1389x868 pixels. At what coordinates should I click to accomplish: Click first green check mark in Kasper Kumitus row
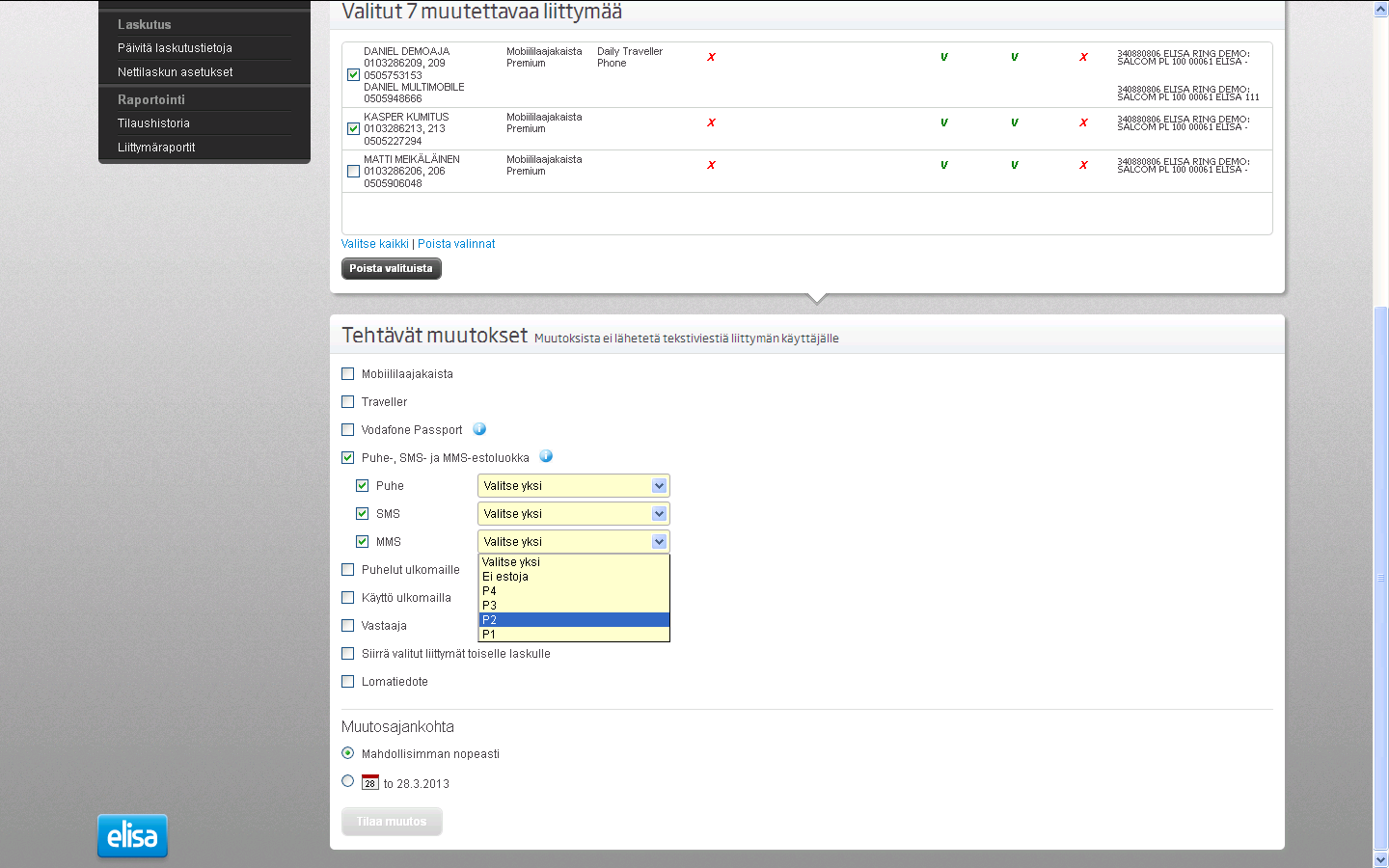[x=944, y=122]
